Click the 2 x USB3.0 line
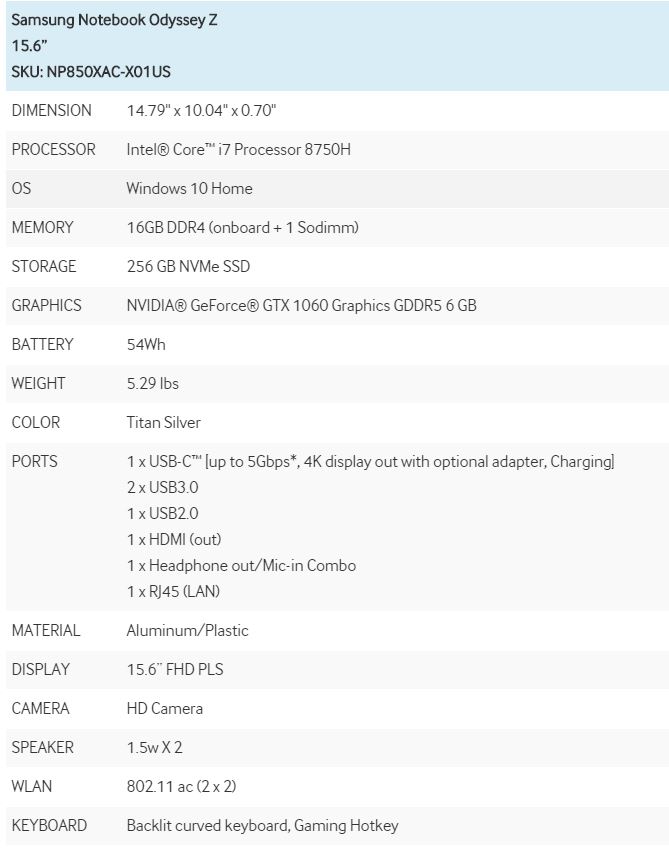 (x=162, y=487)
